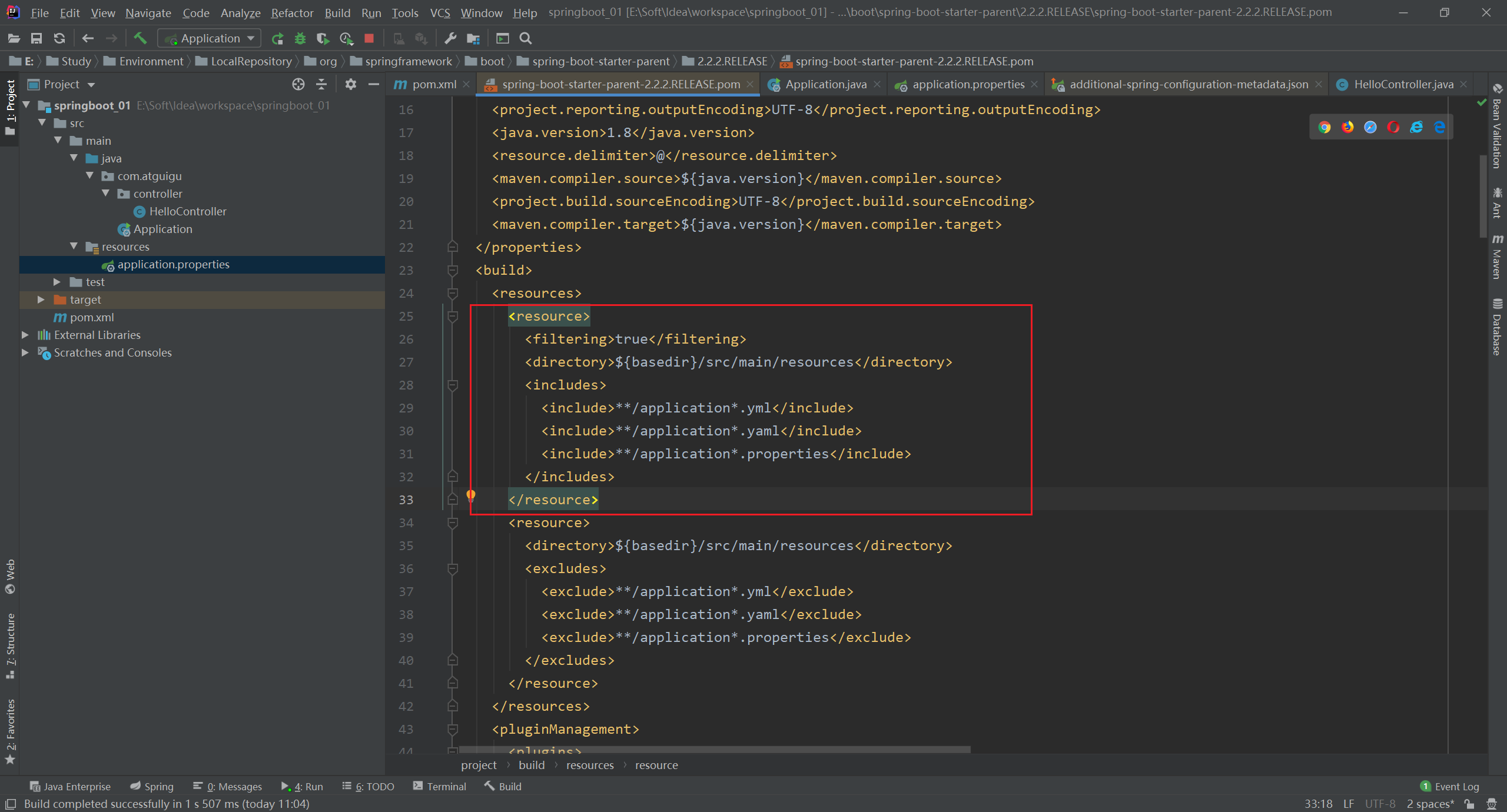Open the Maven side panel

click(1498, 257)
